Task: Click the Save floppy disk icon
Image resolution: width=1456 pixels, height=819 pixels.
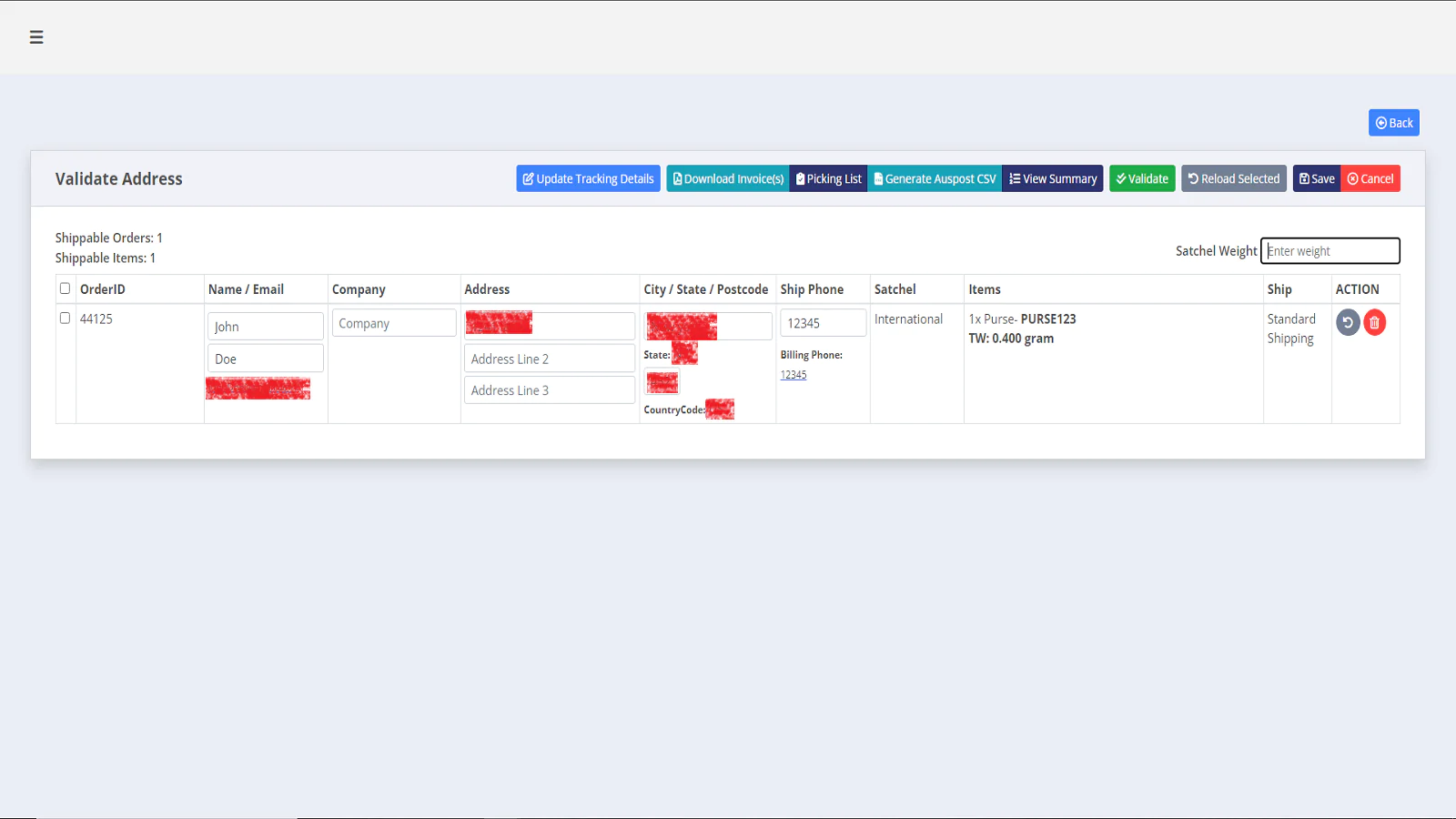Action: pos(1317,178)
